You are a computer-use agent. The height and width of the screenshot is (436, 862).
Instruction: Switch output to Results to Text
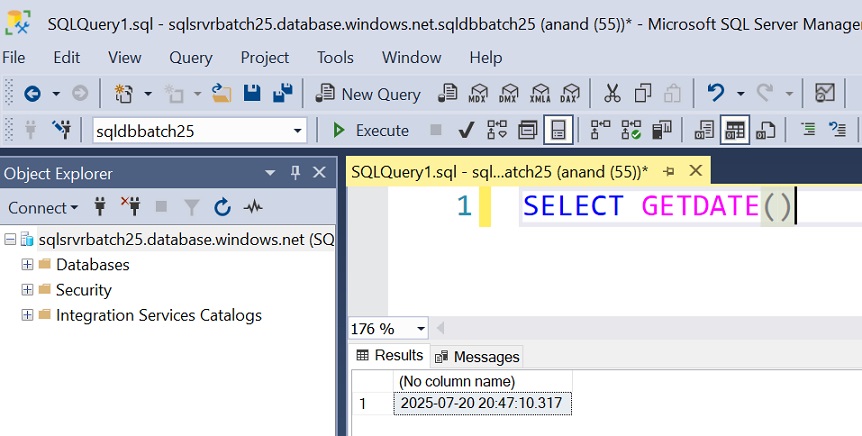tap(704, 130)
